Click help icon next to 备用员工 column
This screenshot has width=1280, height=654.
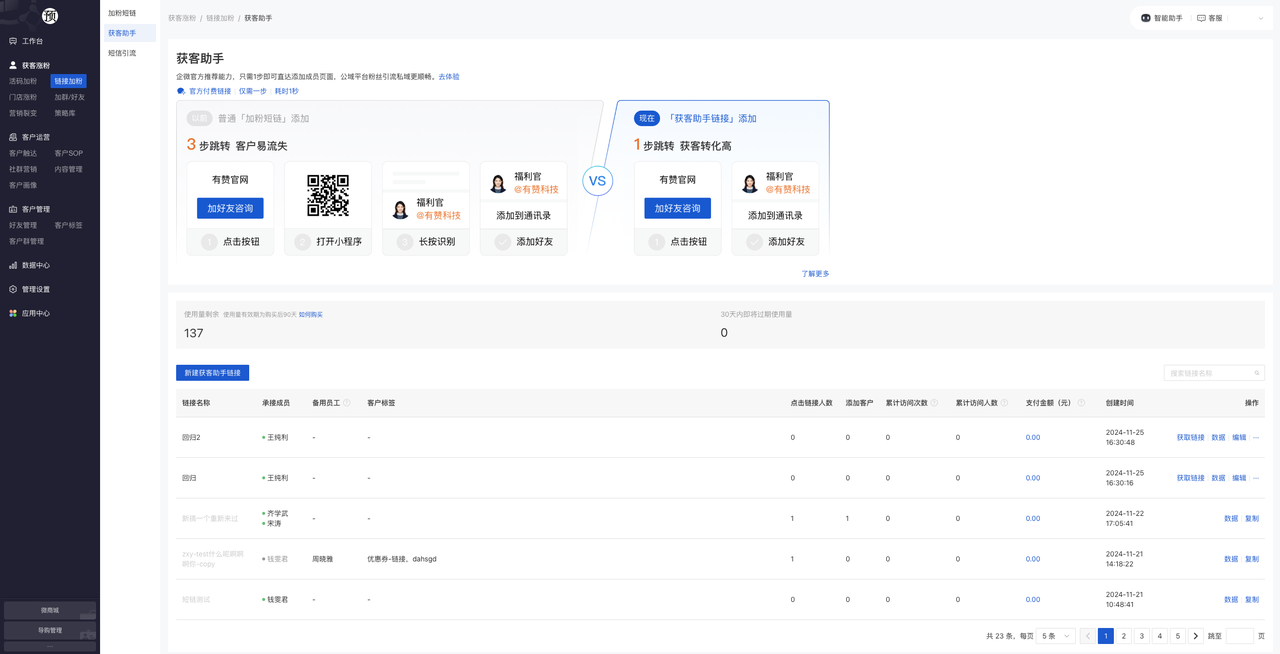click(x=347, y=403)
